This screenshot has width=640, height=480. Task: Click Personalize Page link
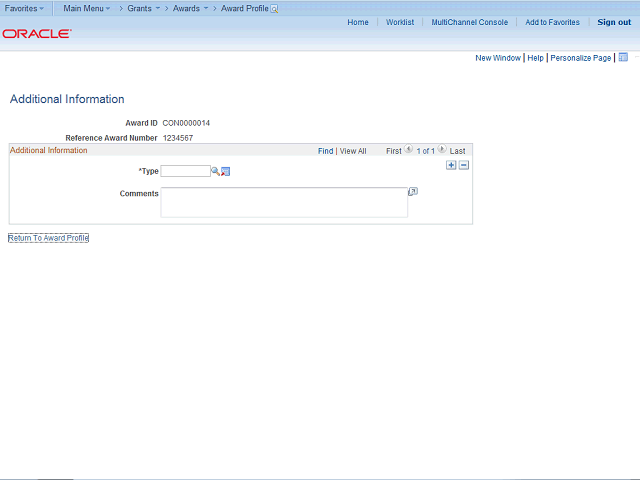[581, 58]
